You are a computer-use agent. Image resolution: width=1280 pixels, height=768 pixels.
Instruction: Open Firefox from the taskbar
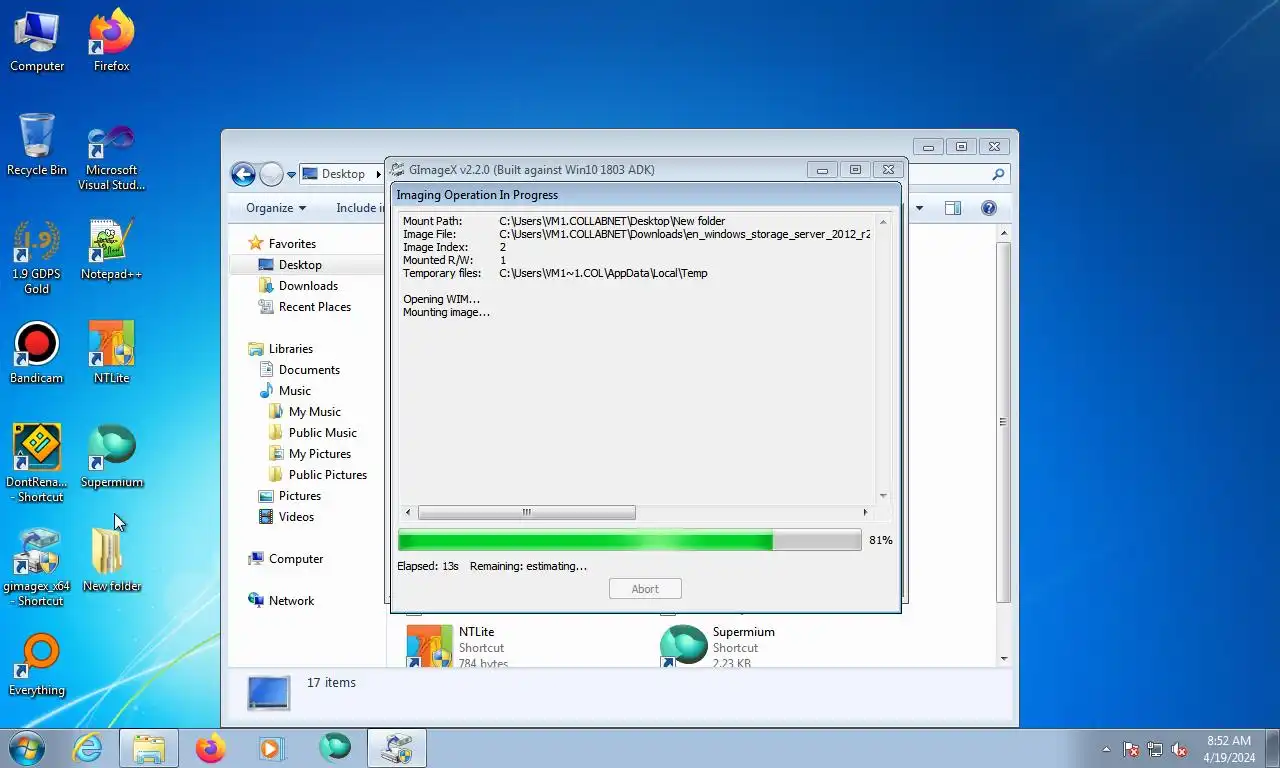coord(211,748)
